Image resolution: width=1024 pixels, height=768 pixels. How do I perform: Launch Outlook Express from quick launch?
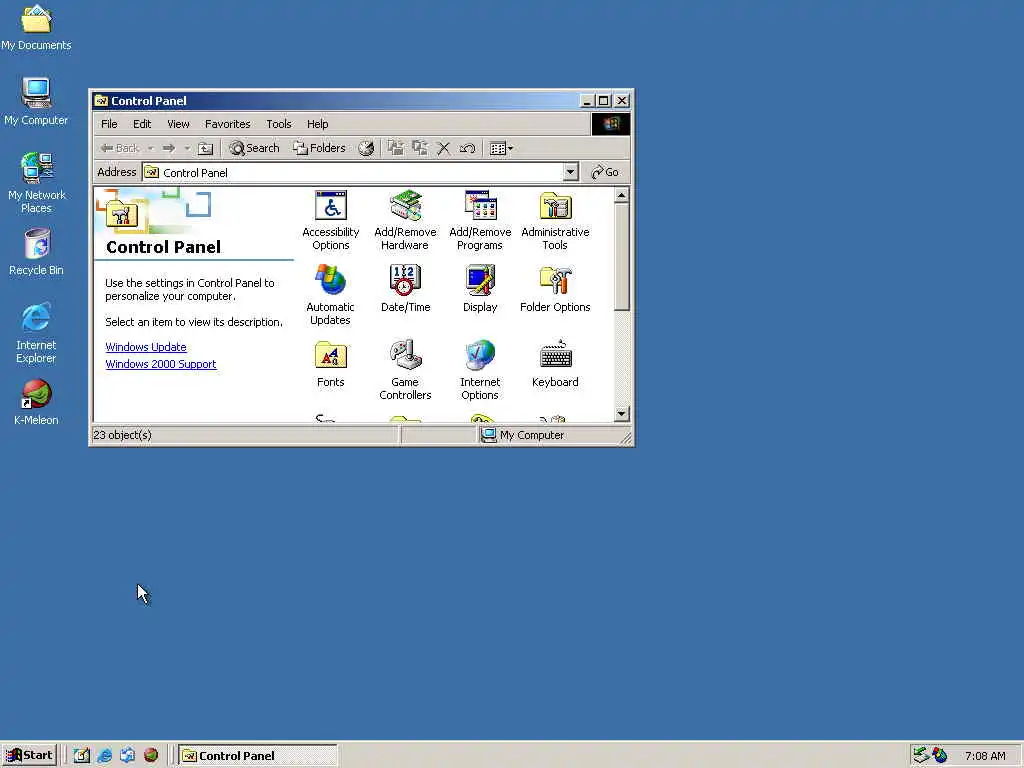(127, 756)
